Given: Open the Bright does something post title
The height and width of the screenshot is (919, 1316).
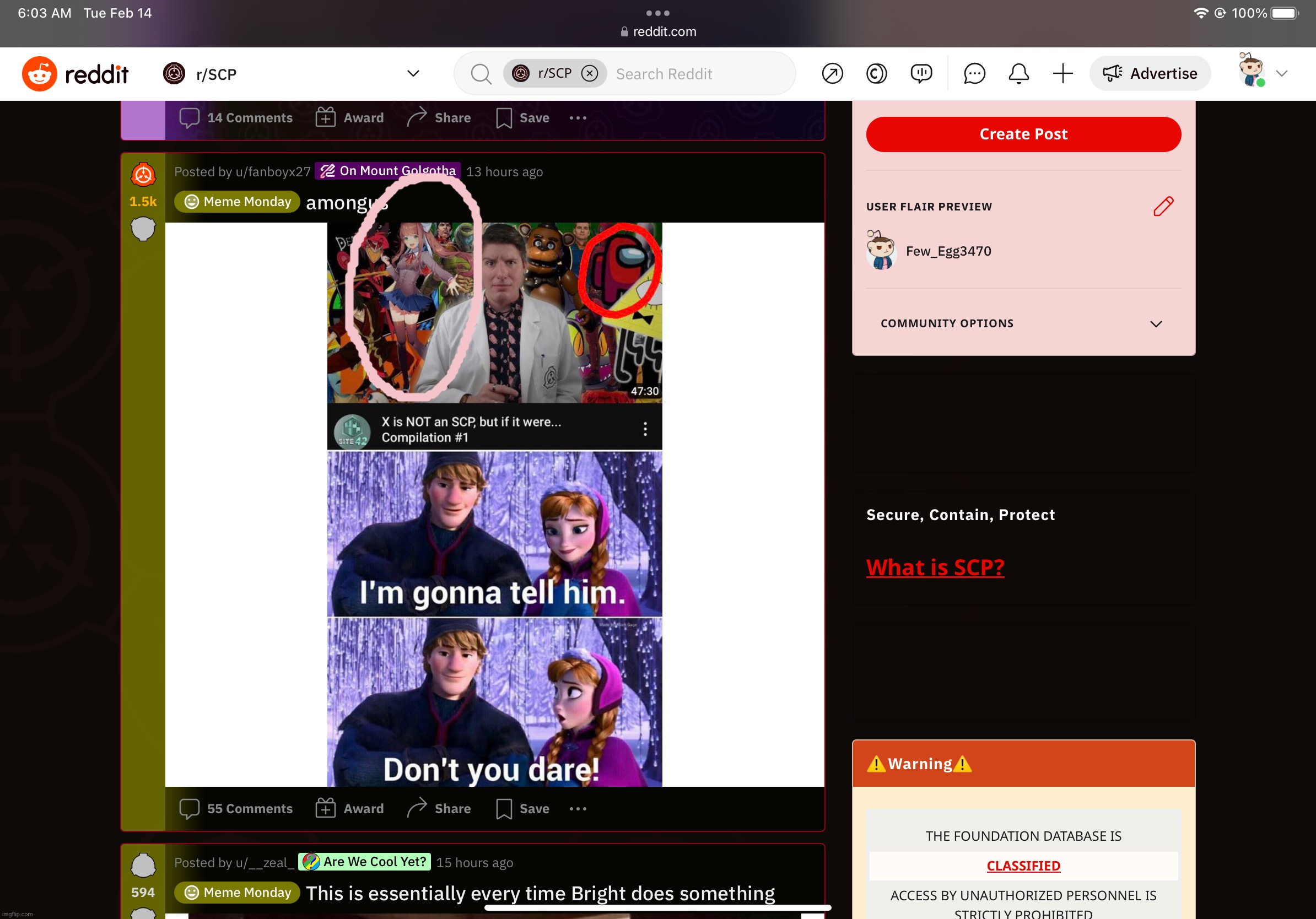Looking at the screenshot, I should click(540, 894).
